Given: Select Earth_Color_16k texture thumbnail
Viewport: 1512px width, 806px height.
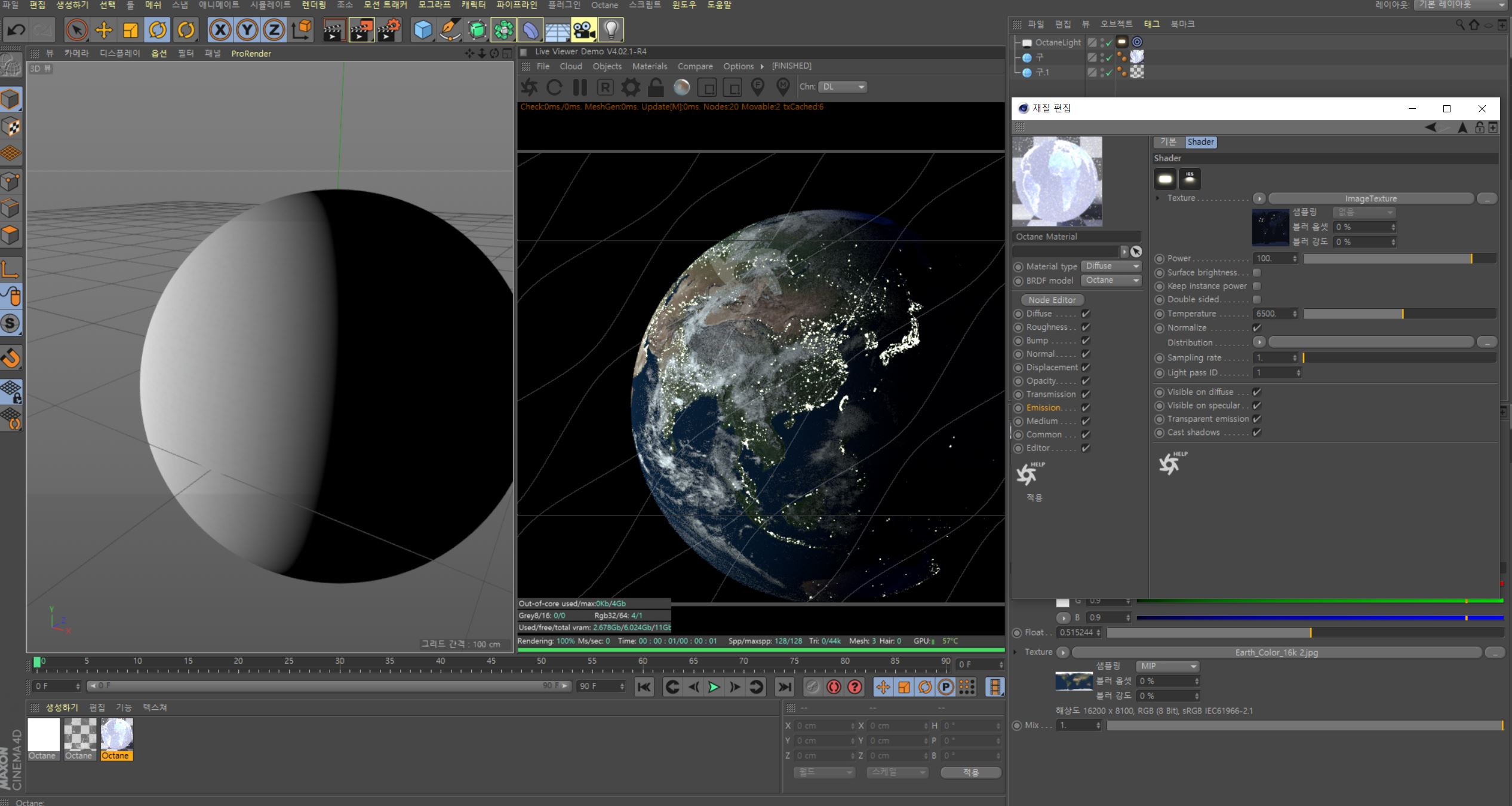Looking at the screenshot, I should (x=1073, y=681).
